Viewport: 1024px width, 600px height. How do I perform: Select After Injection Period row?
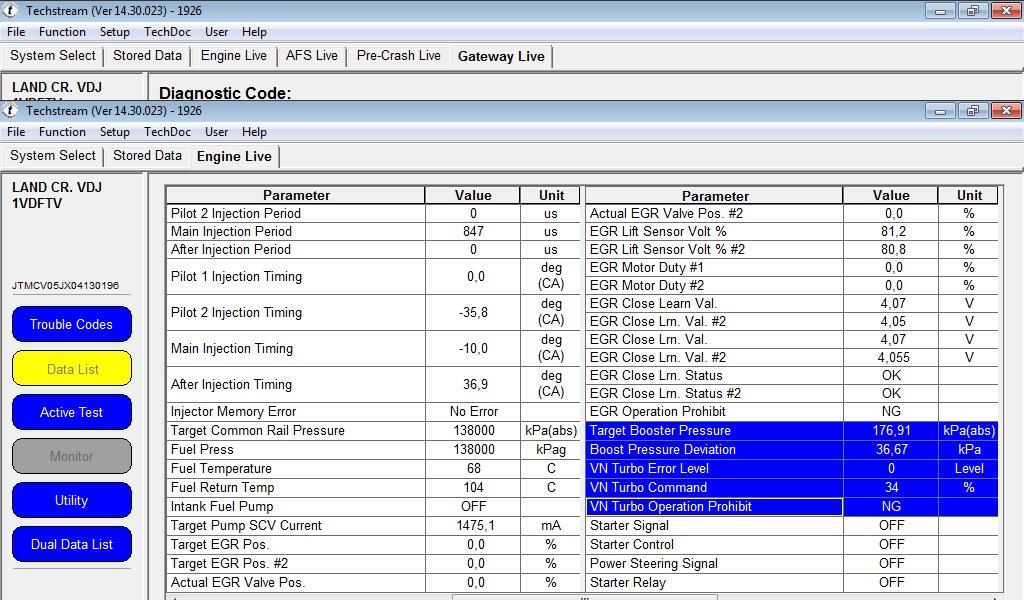(373, 249)
